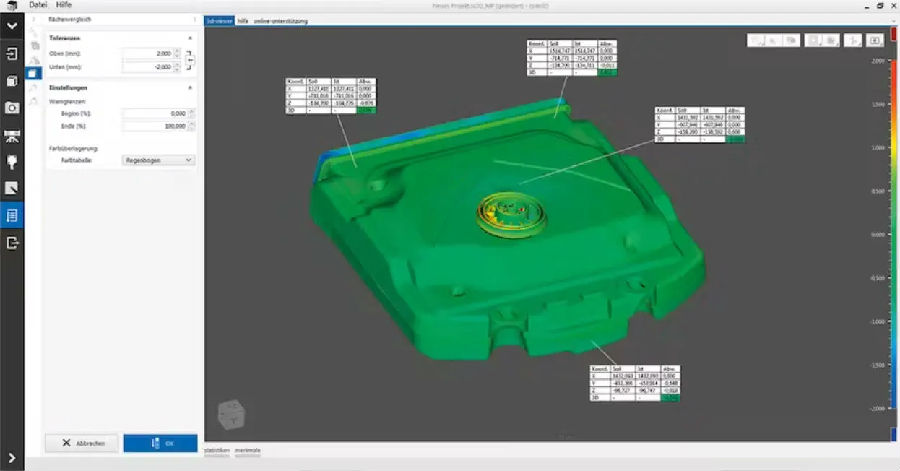Click the Beginn (%) input field
The image size is (900, 471).
pyautogui.click(x=155, y=114)
